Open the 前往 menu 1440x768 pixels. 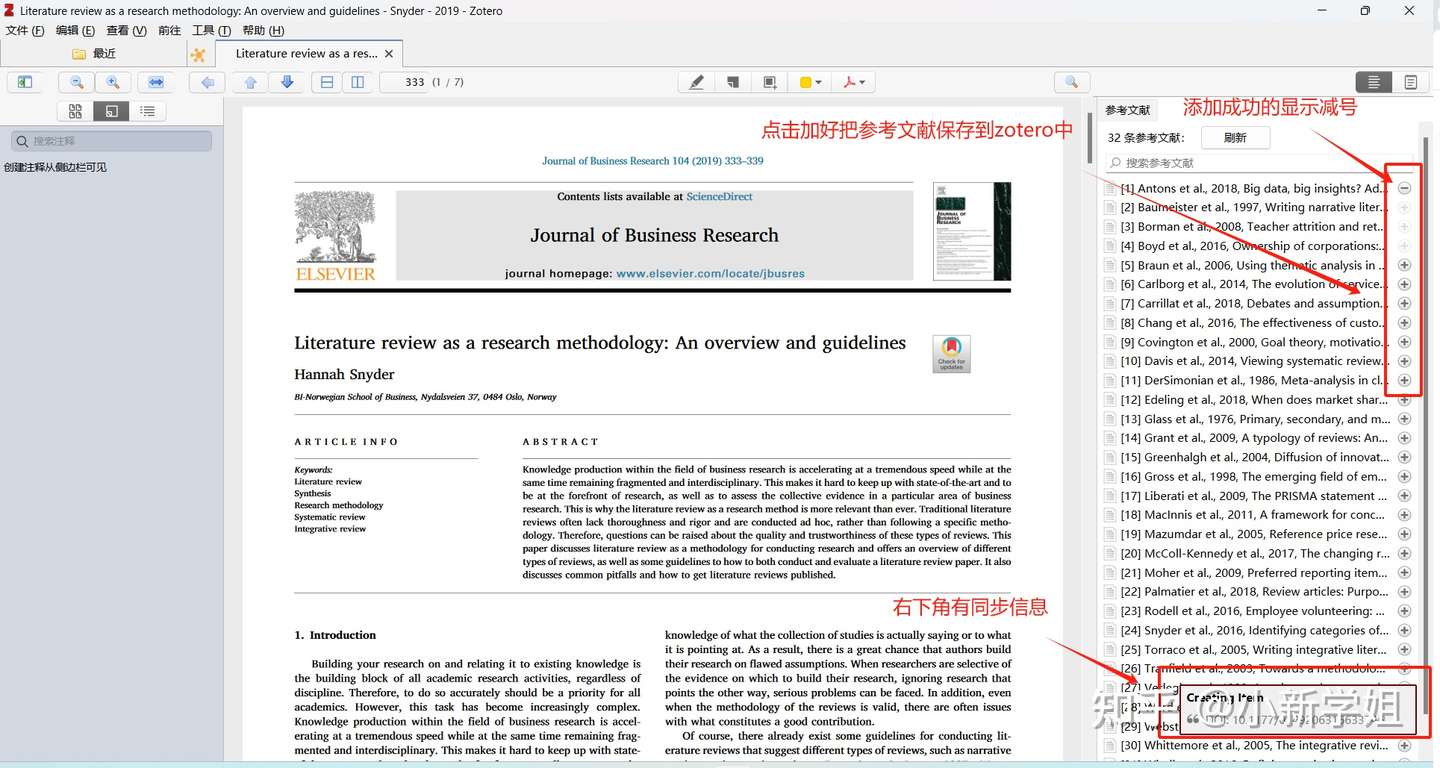[x=170, y=31]
